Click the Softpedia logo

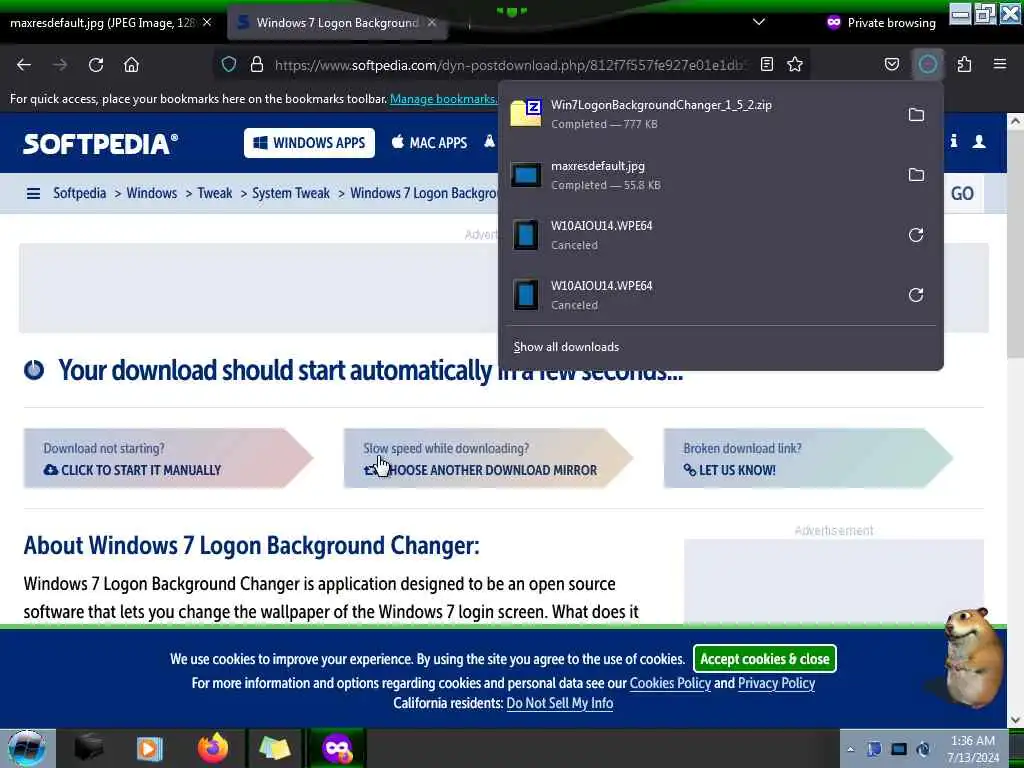pos(100,144)
